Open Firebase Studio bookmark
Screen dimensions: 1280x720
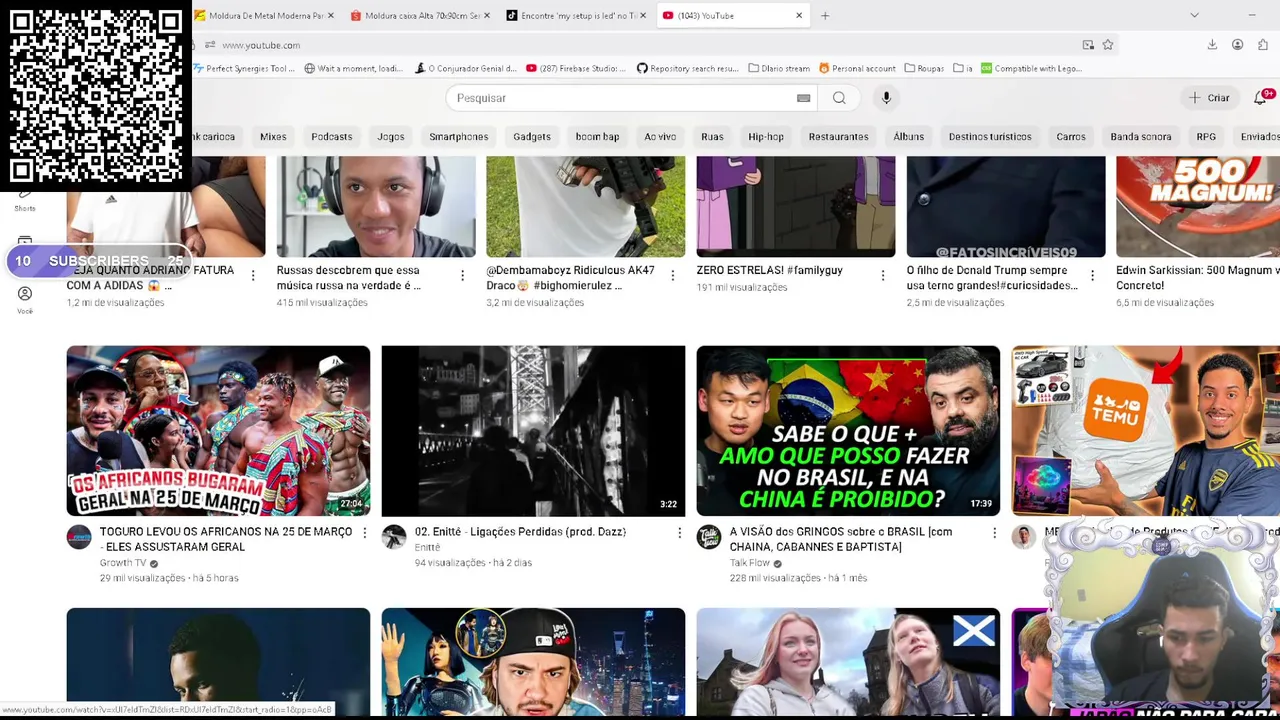[576, 69]
